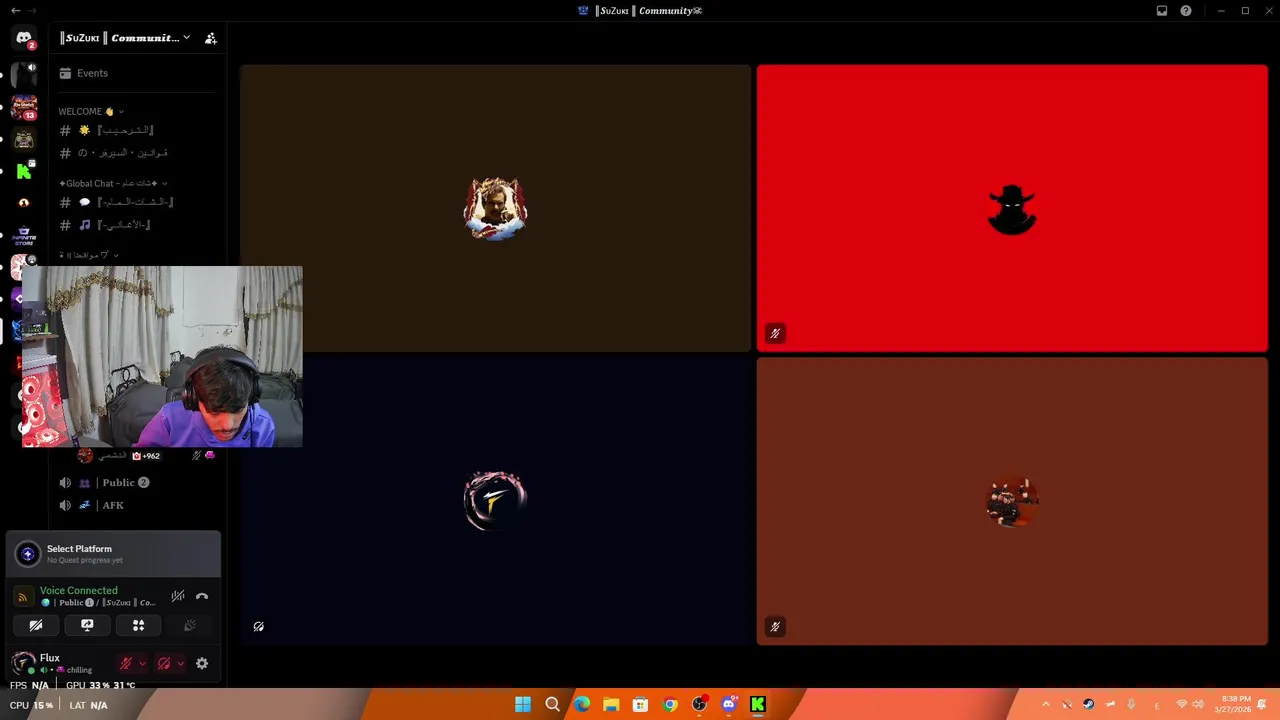This screenshot has width=1280, height=720.
Task: Open Windows taskbar search
Action: point(552,705)
